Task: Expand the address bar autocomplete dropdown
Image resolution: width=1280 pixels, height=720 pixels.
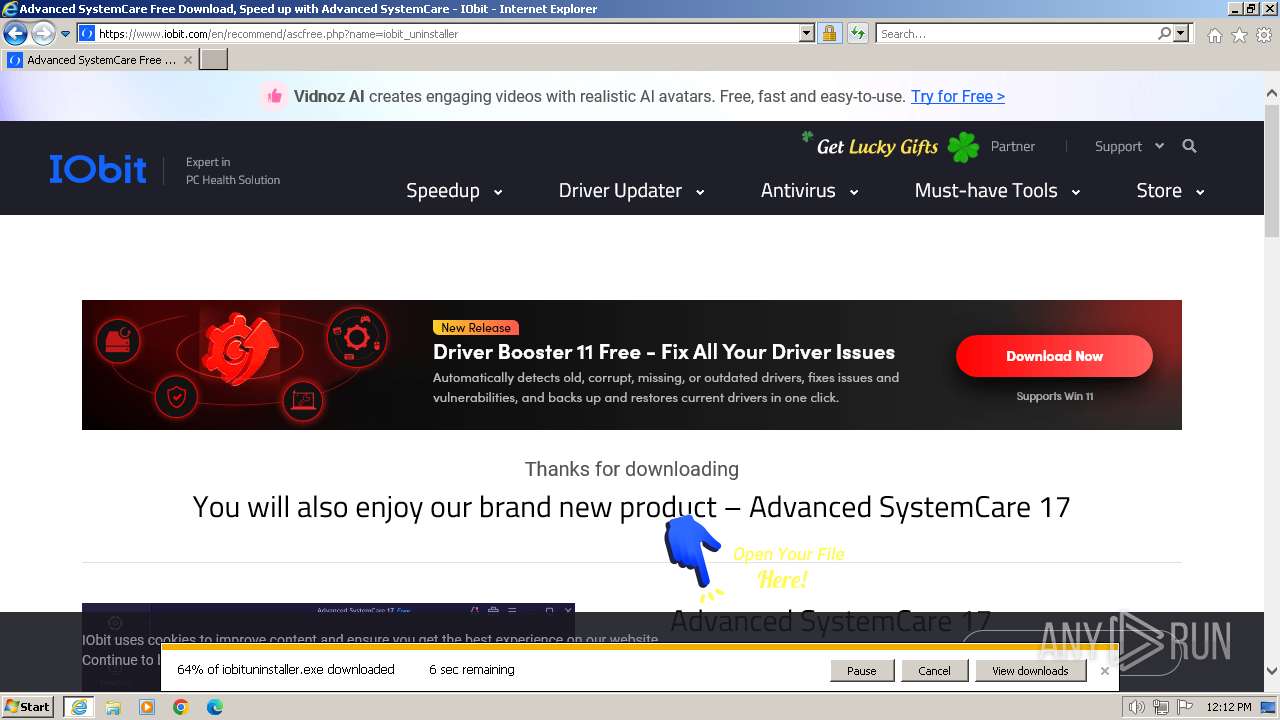Action: pos(807,34)
